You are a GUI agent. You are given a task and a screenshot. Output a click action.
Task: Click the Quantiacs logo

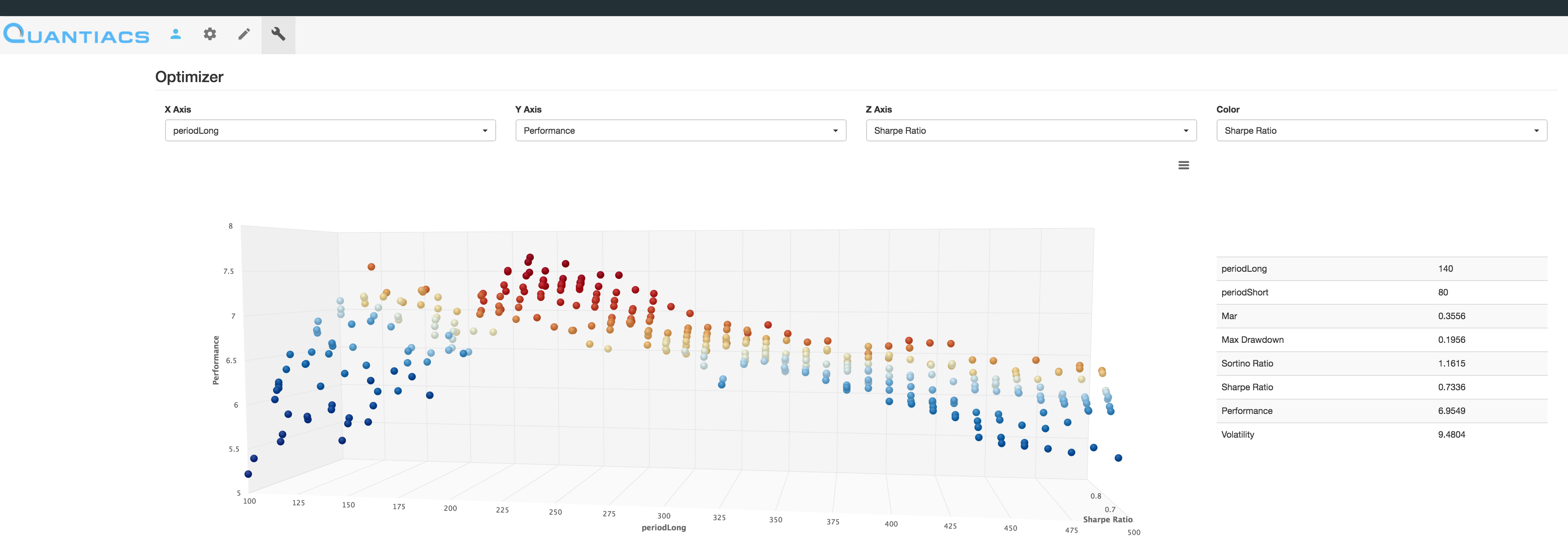point(77,35)
